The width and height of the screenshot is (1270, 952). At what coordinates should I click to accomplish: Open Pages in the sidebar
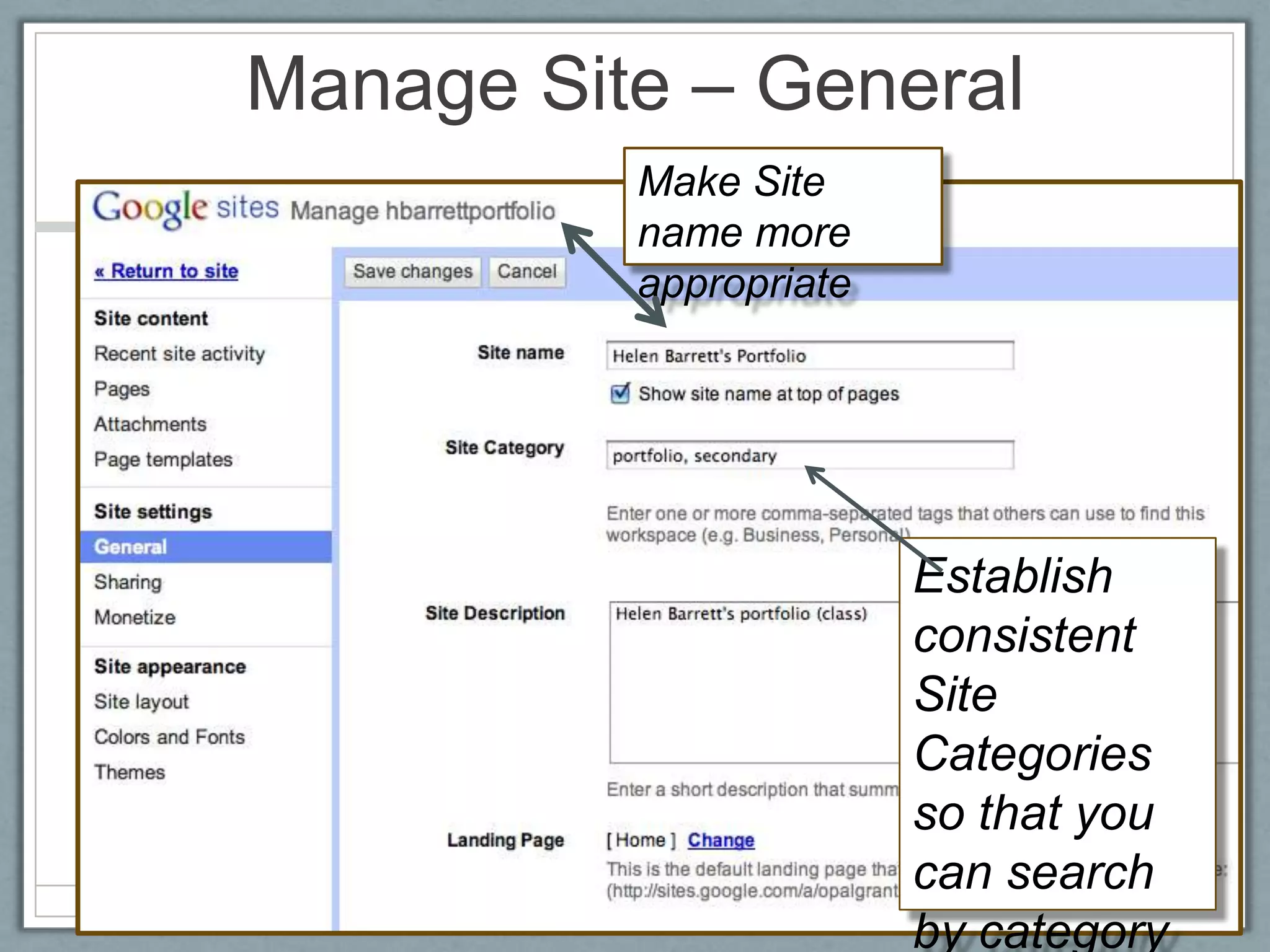(122, 389)
